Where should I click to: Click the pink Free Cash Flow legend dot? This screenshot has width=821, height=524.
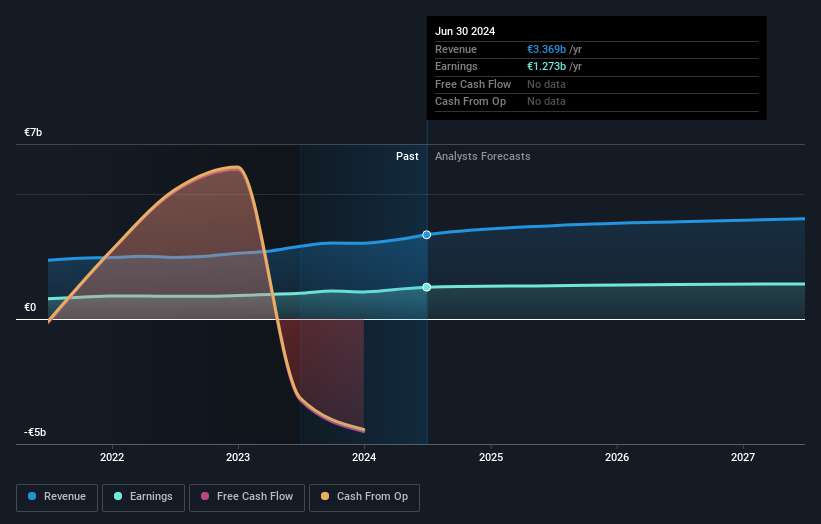tap(205, 496)
